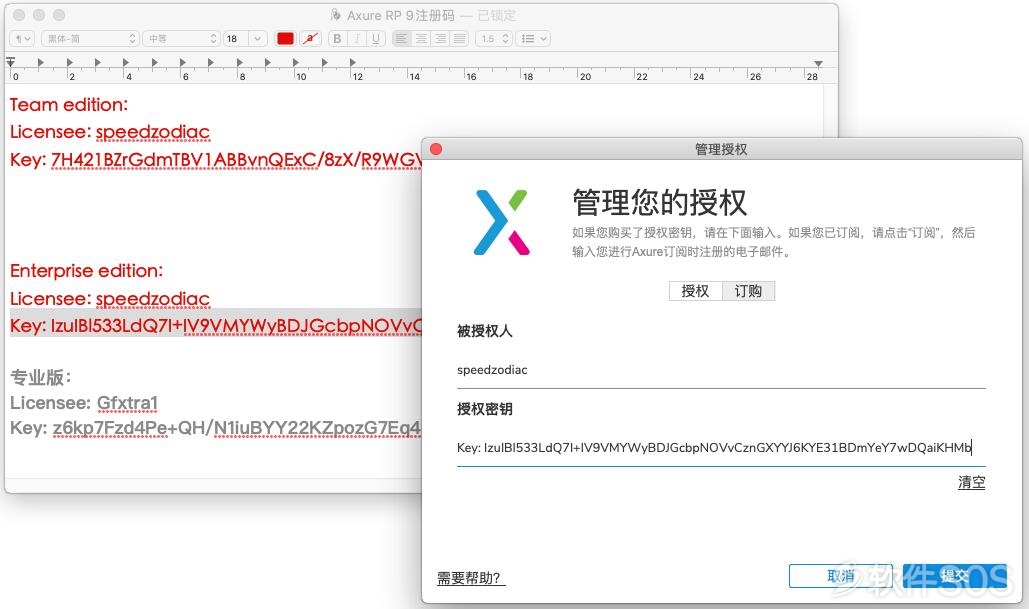The width and height of the screenshot is (1029, 609).
Task: Click the font size field showing 18
Action: point(235,39)
